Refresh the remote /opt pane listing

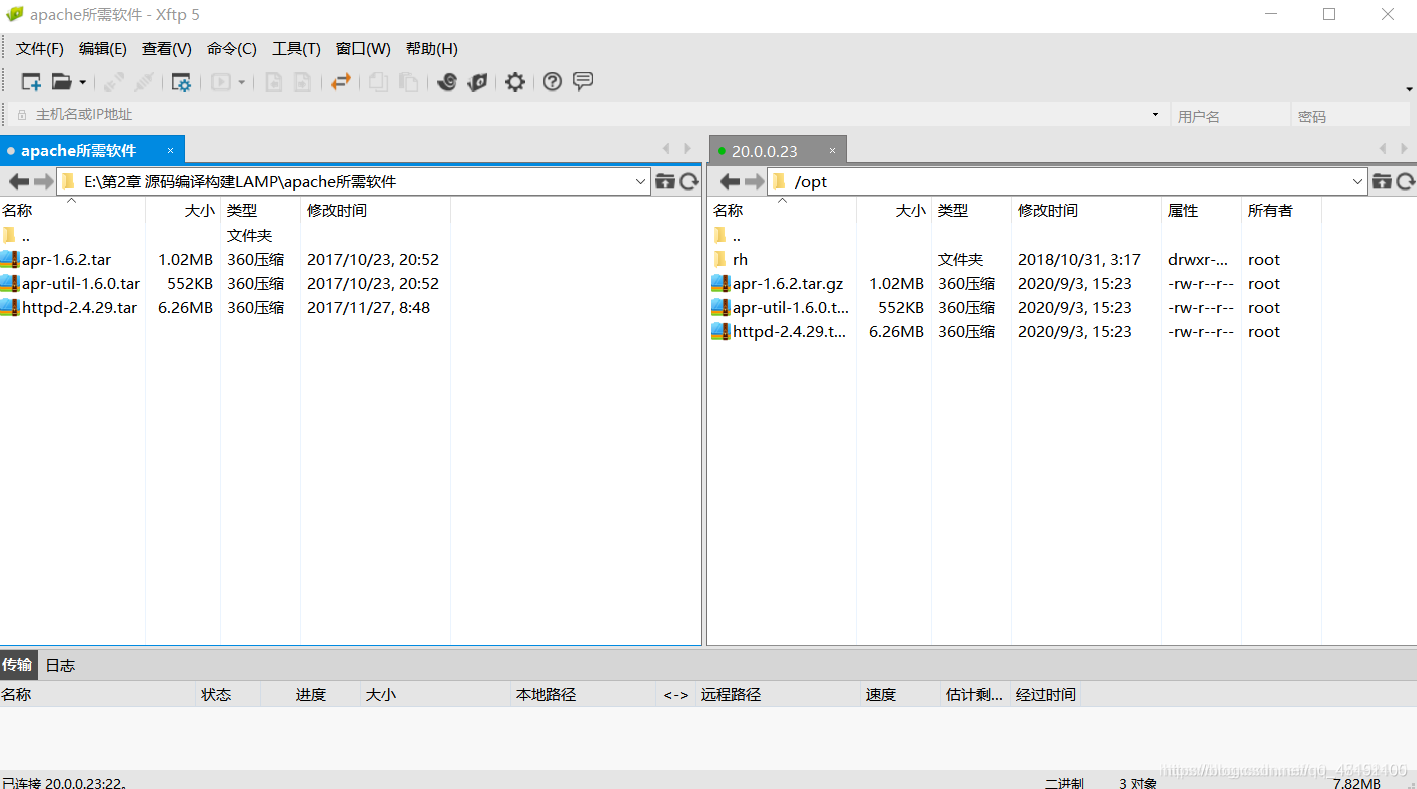(x=1406, y=181)
